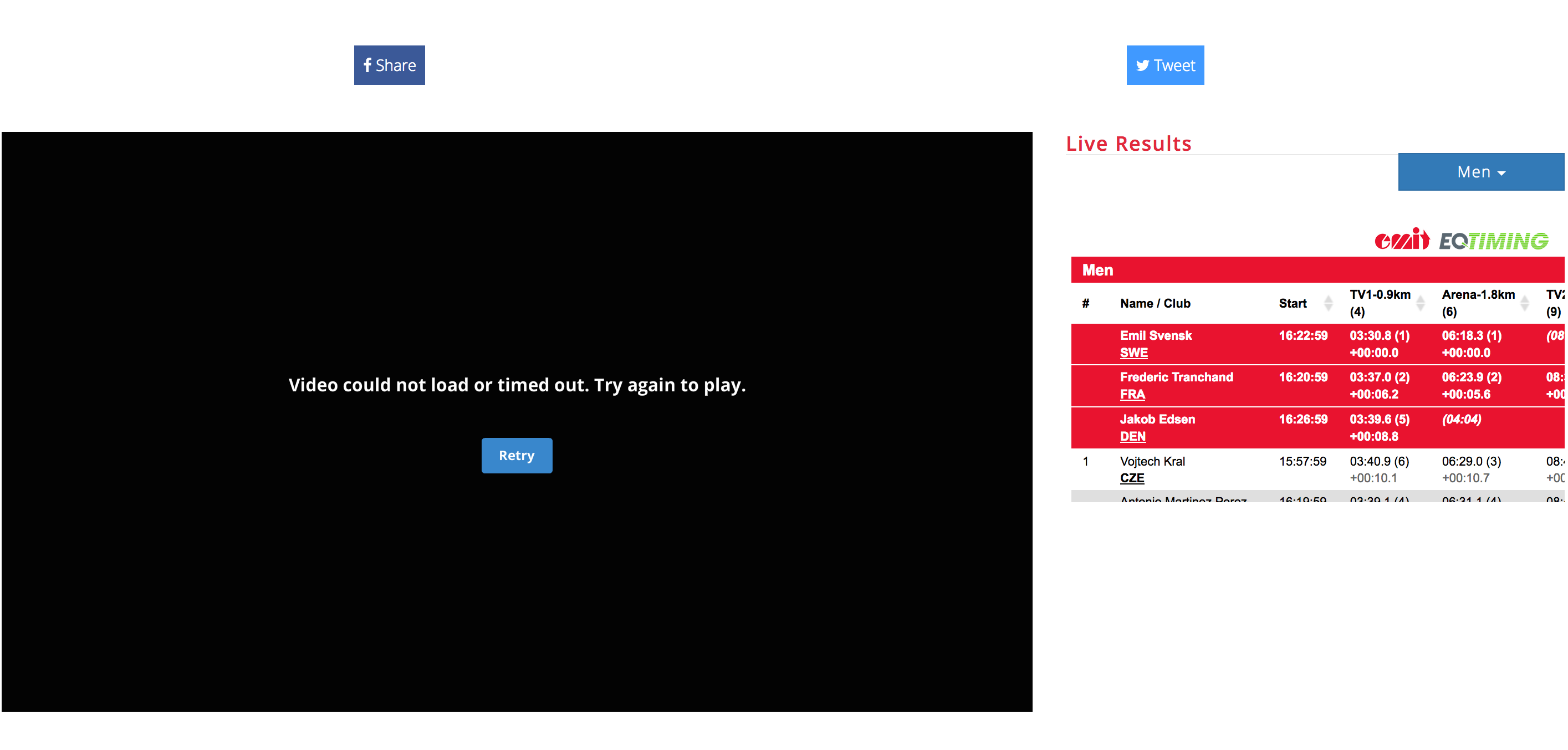Sort results by Start column arrows
This screenshot has height=750, width=1568.
(x=1328, y=303)
